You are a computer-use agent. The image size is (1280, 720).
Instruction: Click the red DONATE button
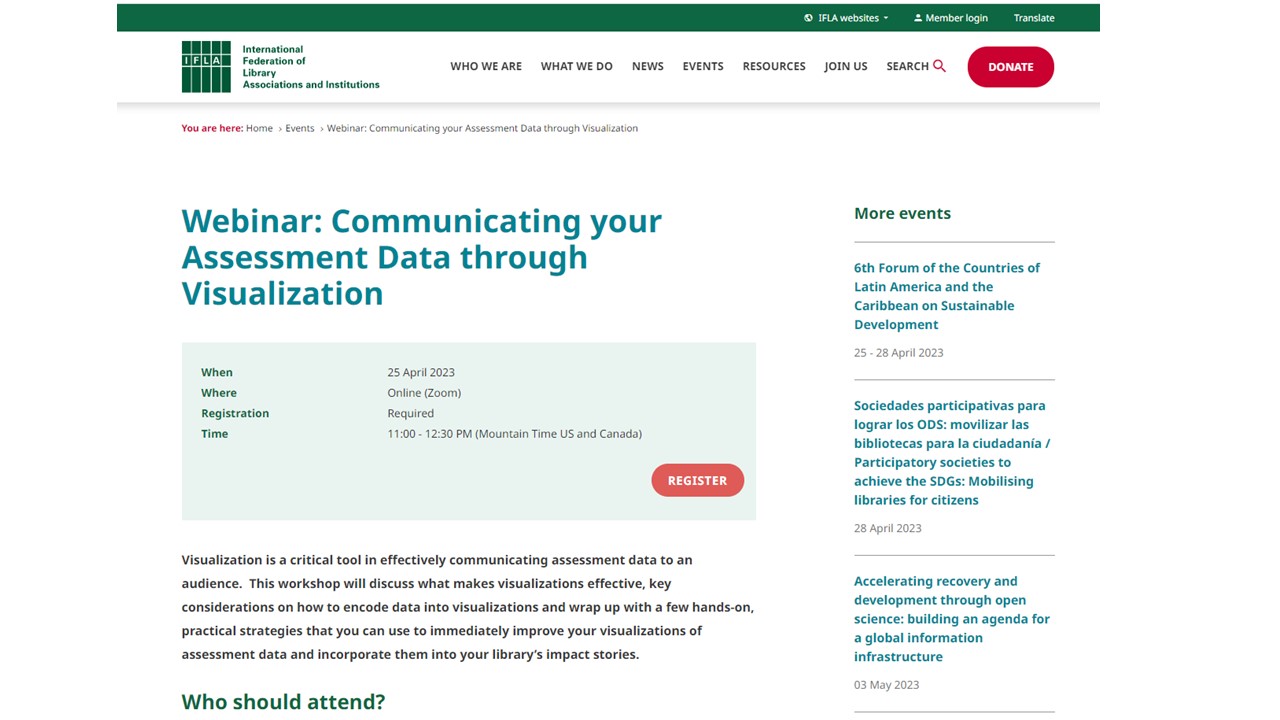(x=1011, y=67)
